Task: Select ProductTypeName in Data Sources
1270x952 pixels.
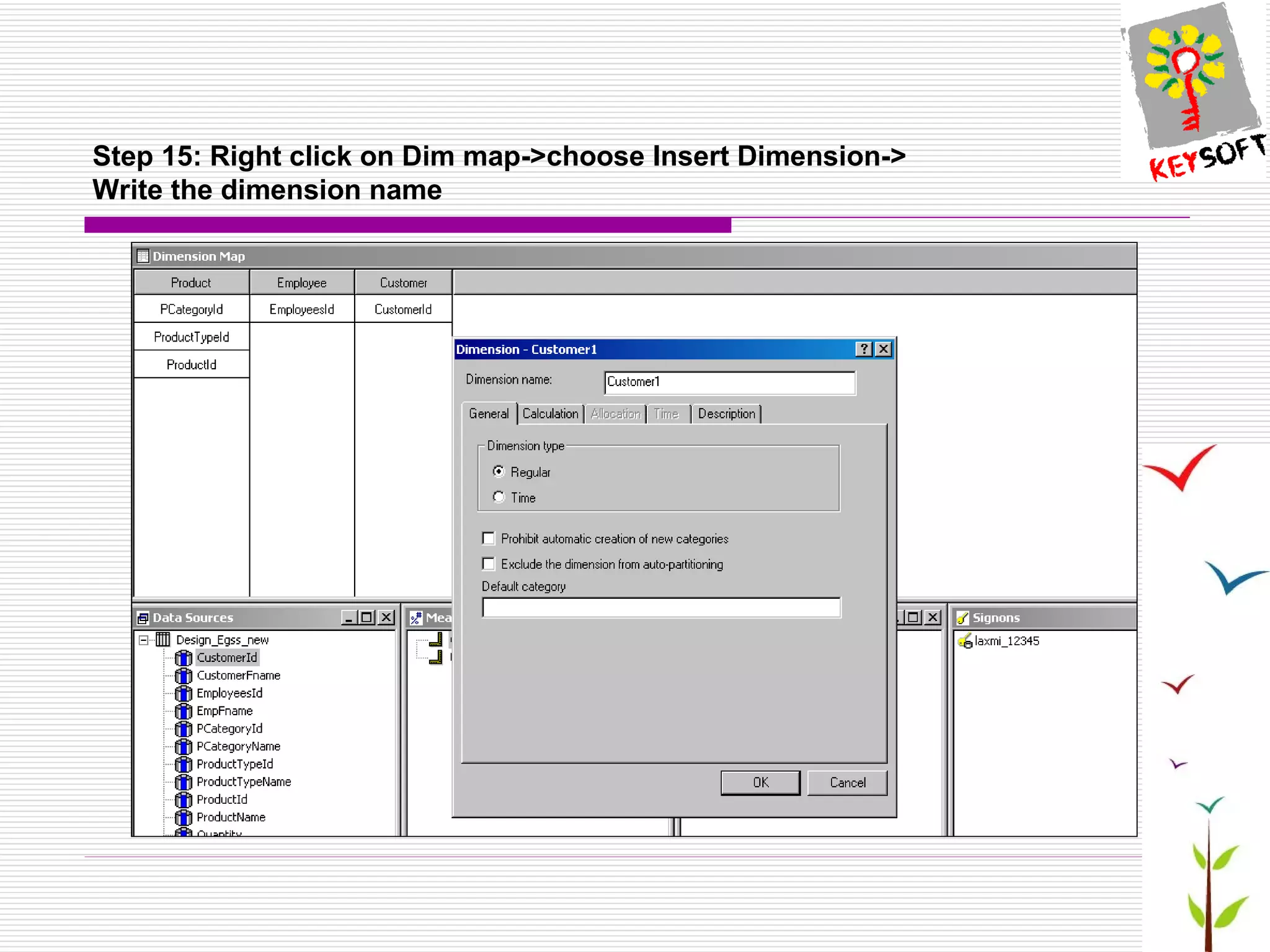Action: (244, 782)
